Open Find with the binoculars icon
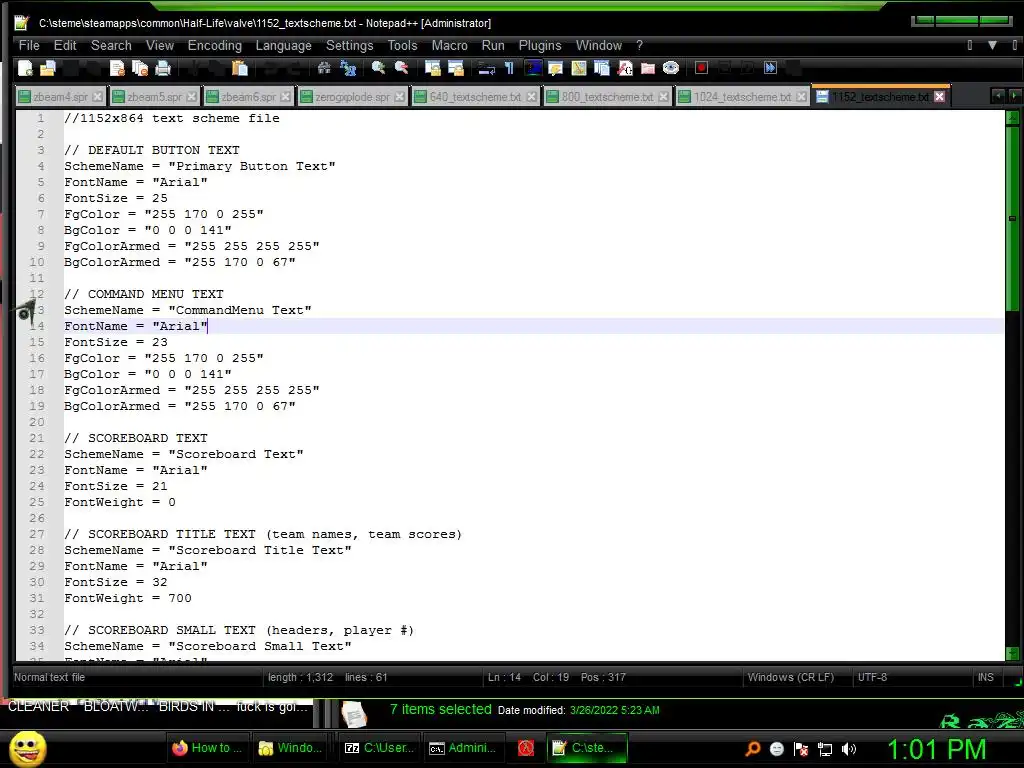Image resolution: width=1024 pixels, height=768 pixels. point(324,68)
